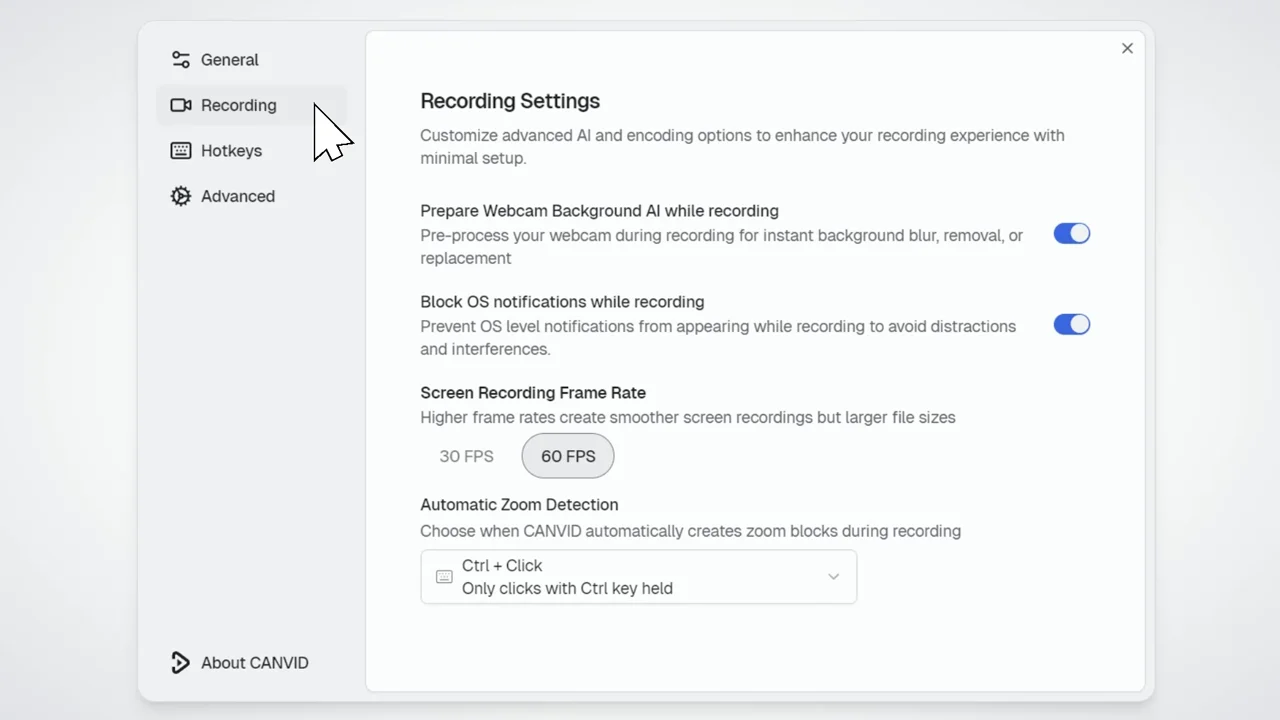1280x720 pixels.
Task: Click the CANVID logo beside About CANVID
Action: (x=180, y=662)
